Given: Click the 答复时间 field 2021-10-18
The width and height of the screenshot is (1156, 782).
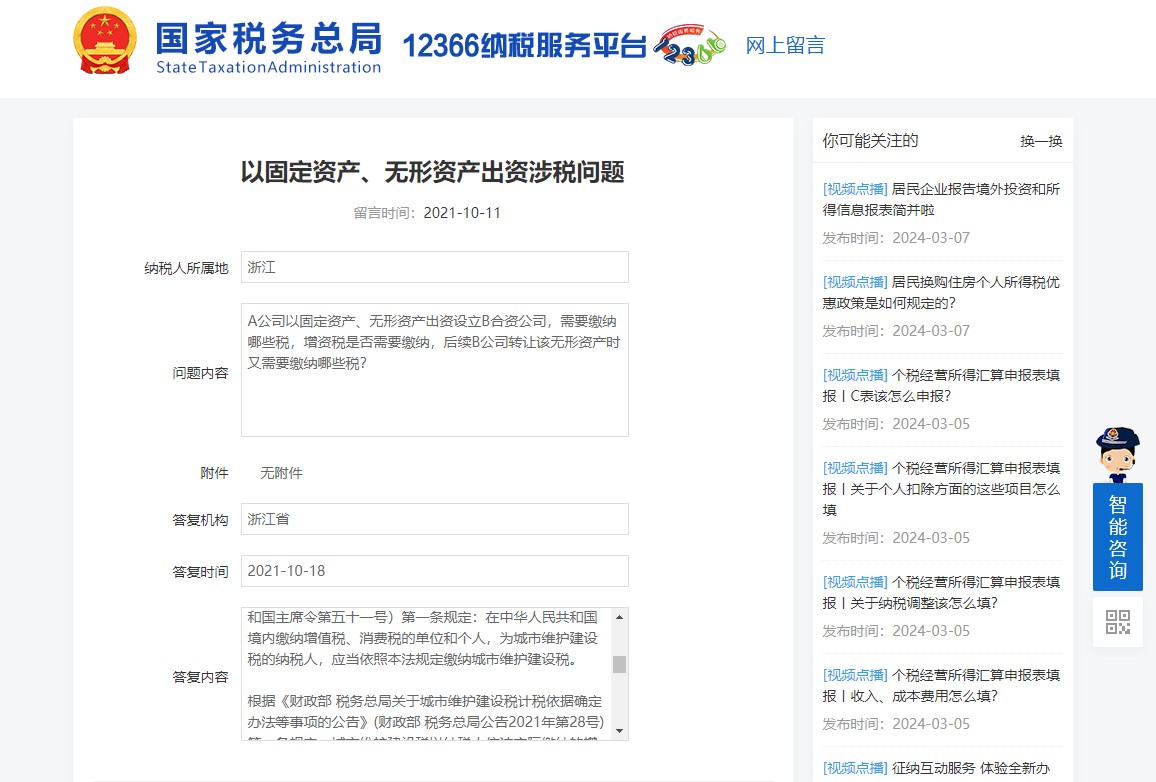Looking at the screenshot, I should pyautogui.click(x=434, y=571).
